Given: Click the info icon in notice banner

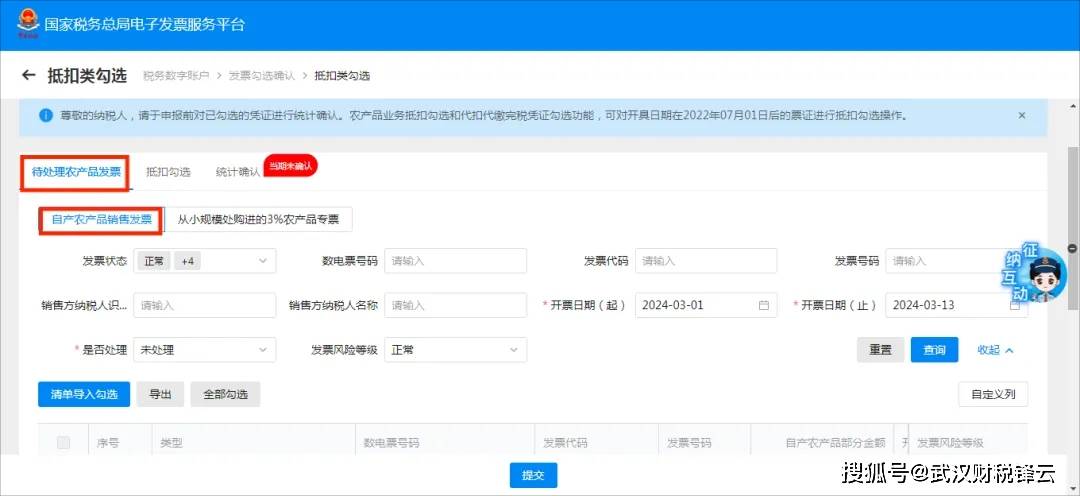Looking at the screenshot, I should [45, 116].
